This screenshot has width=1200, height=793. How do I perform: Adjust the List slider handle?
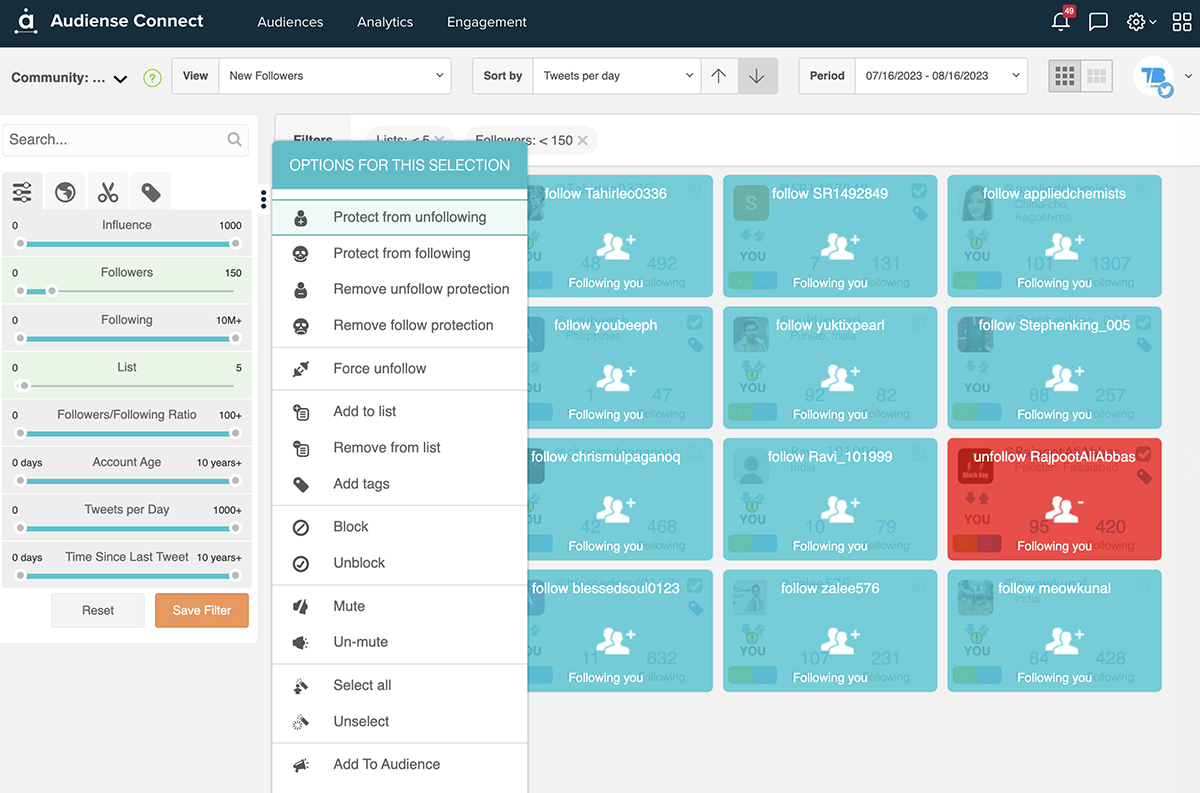coord(24,386)
